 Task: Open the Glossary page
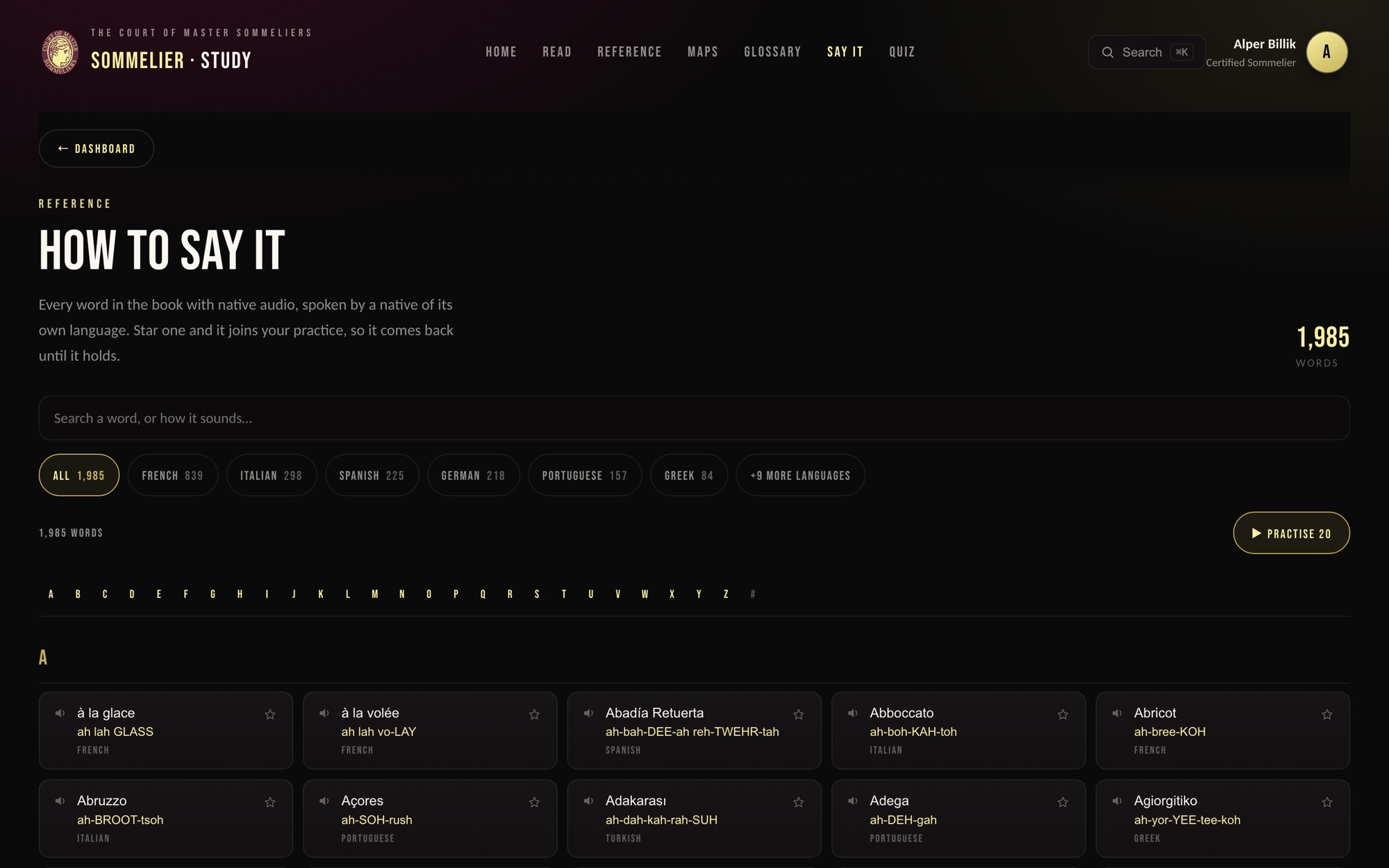pos(772,52)
